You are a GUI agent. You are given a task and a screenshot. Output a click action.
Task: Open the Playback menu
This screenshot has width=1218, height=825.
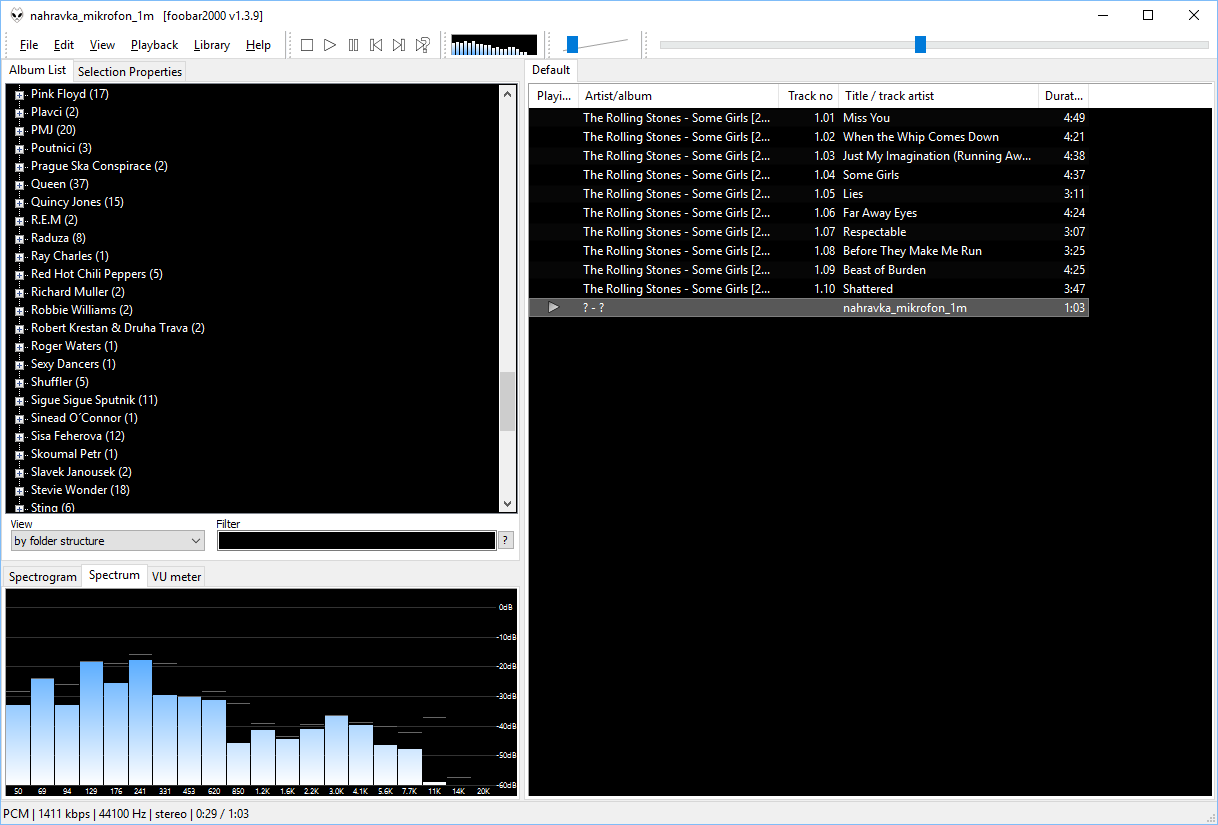154,45
